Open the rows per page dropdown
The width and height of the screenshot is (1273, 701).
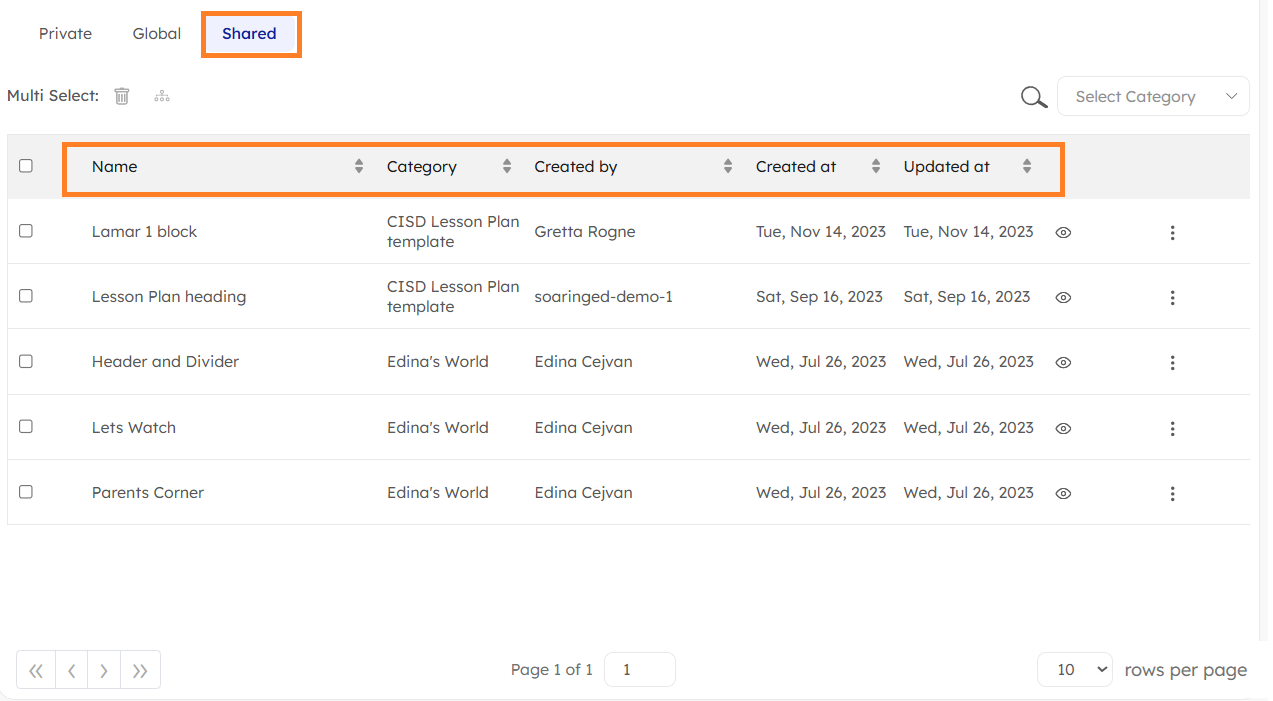pos(1074,670)
